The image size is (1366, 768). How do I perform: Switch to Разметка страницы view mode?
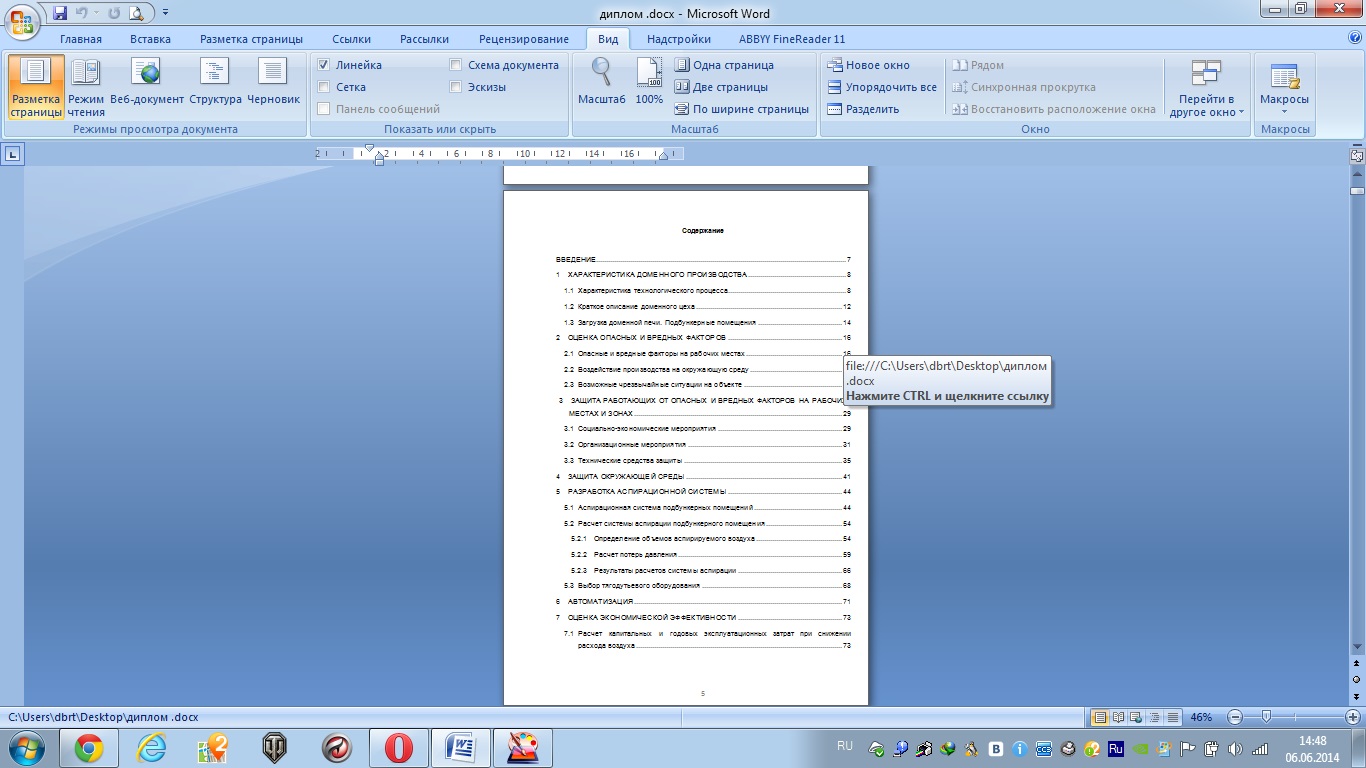coord(37,86)
